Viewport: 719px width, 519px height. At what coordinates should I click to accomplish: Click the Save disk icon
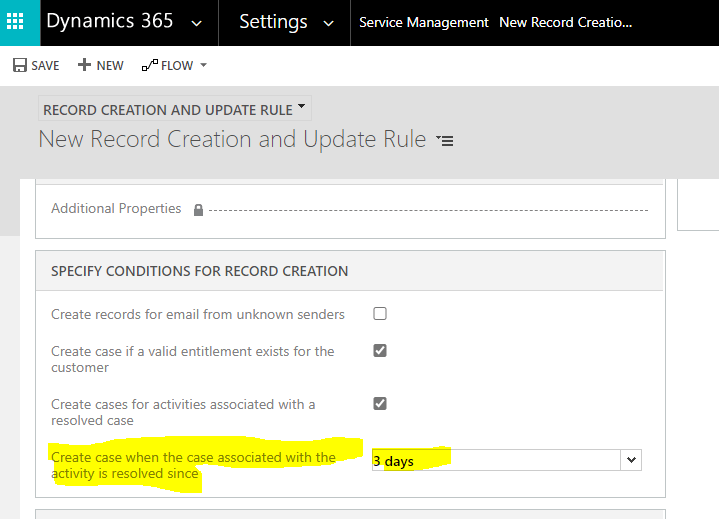point(19,65)
